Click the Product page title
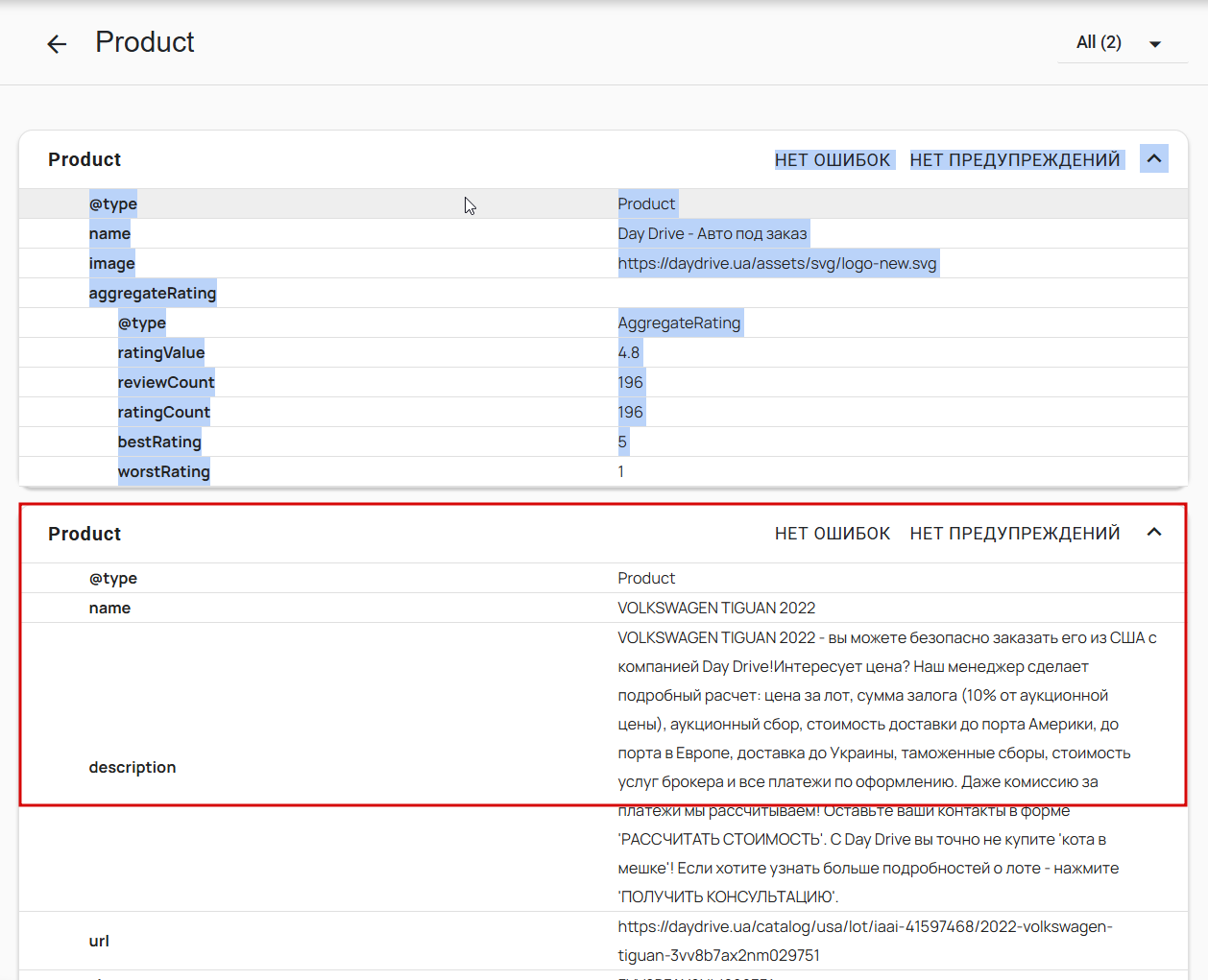The height and width of the screenshot is (980, 1208). 145,42
